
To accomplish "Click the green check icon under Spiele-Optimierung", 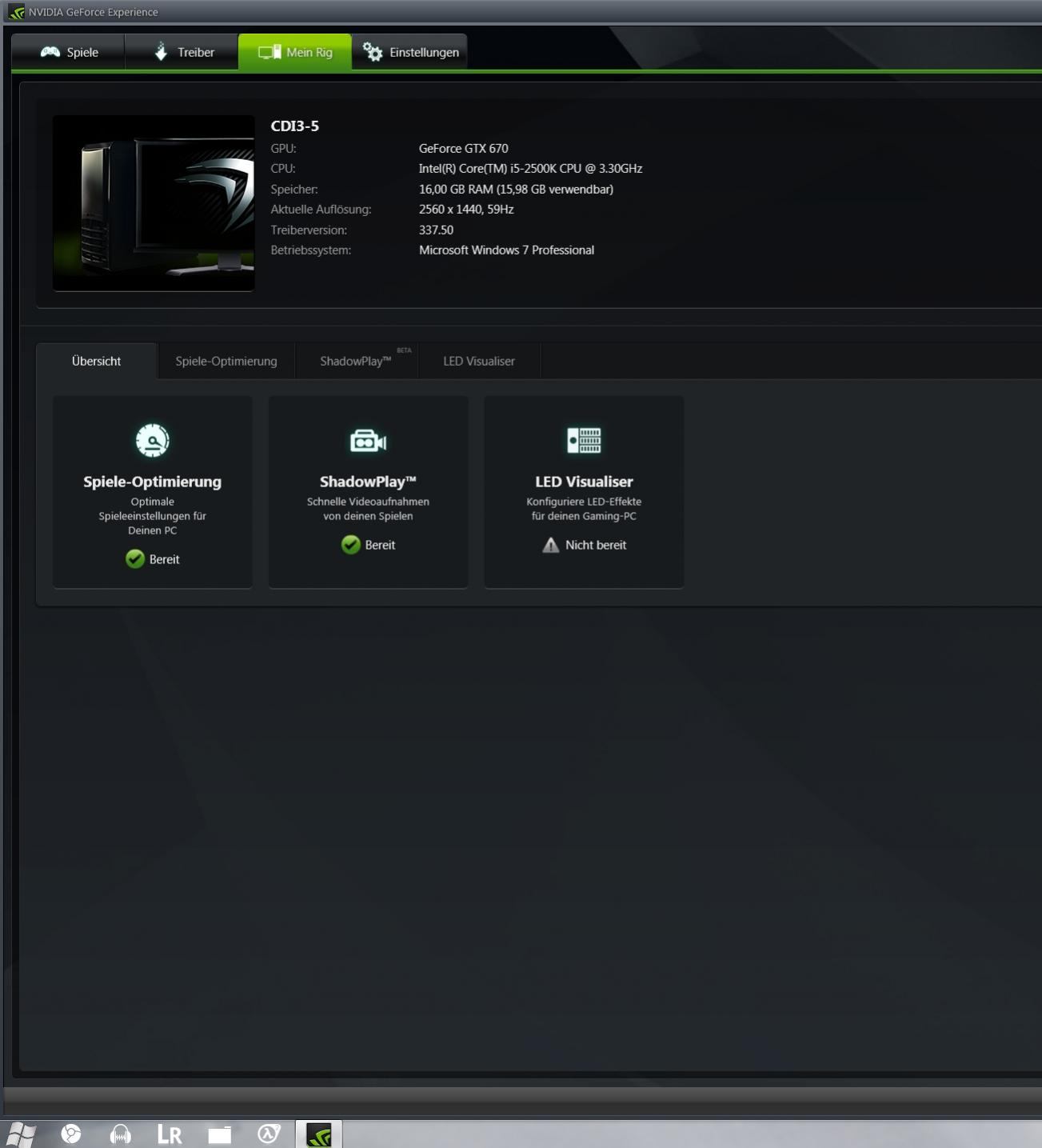I will coord(135,559).
